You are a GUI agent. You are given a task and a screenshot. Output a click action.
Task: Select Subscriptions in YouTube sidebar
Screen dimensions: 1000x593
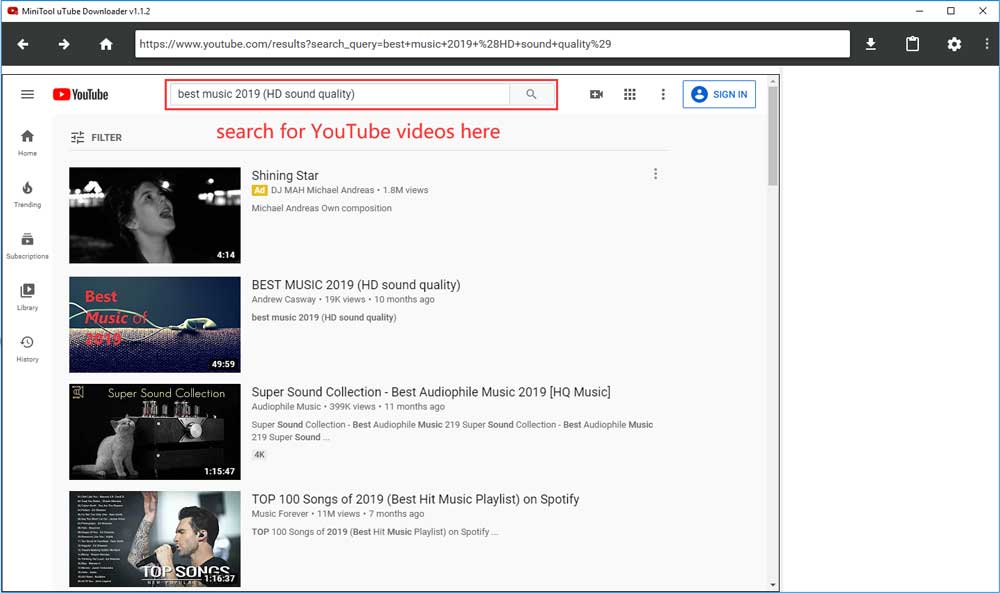27,246
